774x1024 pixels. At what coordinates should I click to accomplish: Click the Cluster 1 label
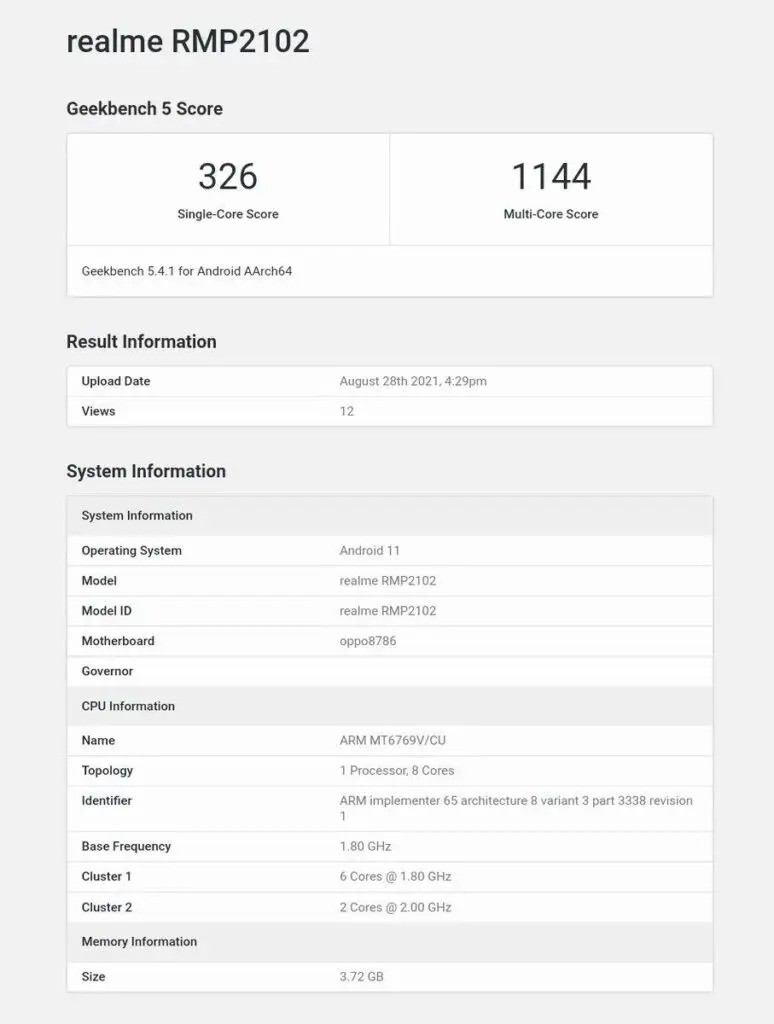coord(106,876)
